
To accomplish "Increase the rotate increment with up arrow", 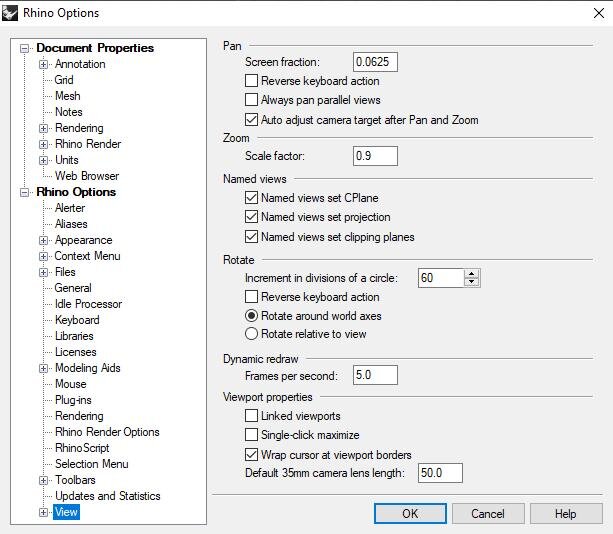I will pyautogui.click(x=471, y=274).
